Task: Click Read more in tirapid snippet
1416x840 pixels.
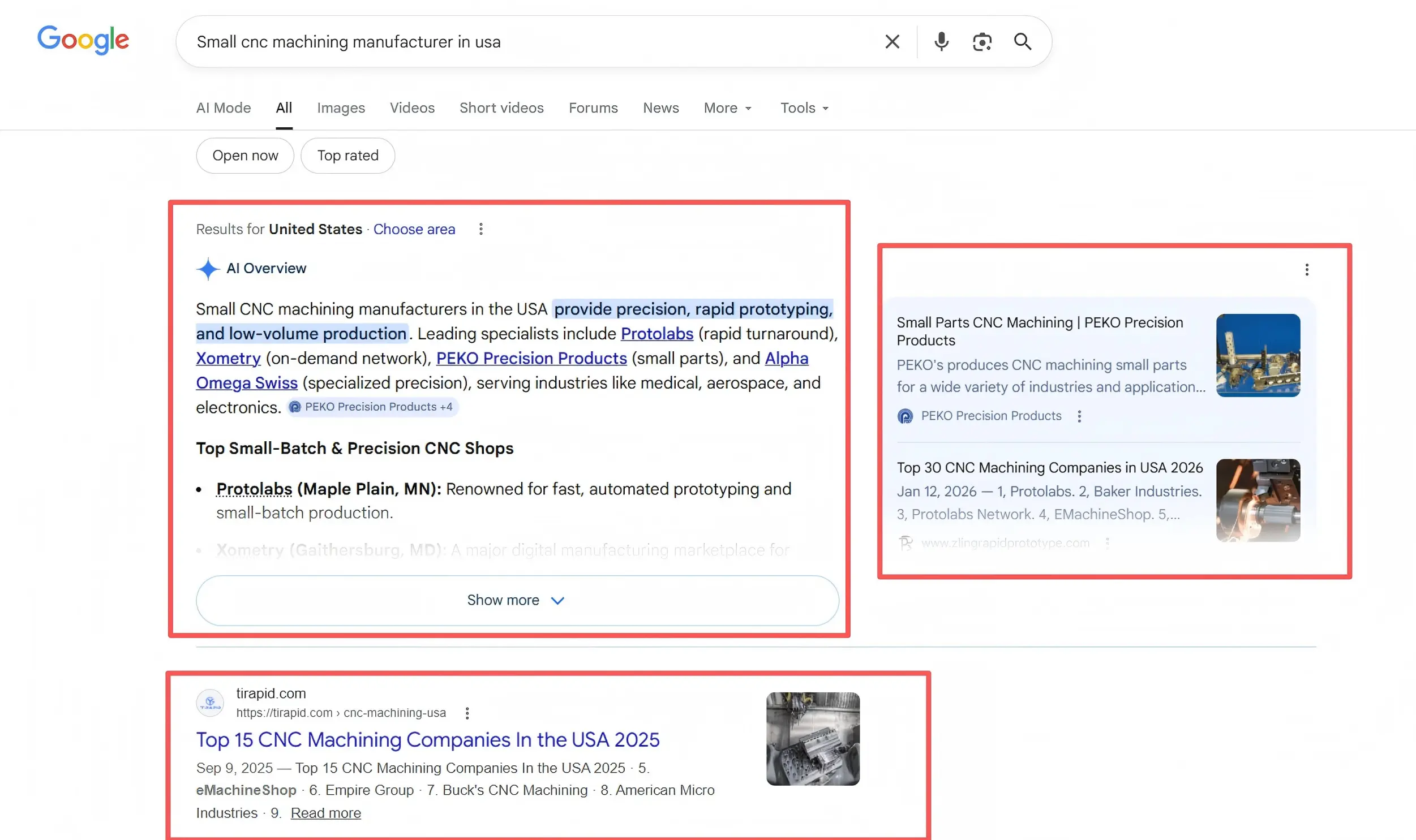Action: point(325,813)
